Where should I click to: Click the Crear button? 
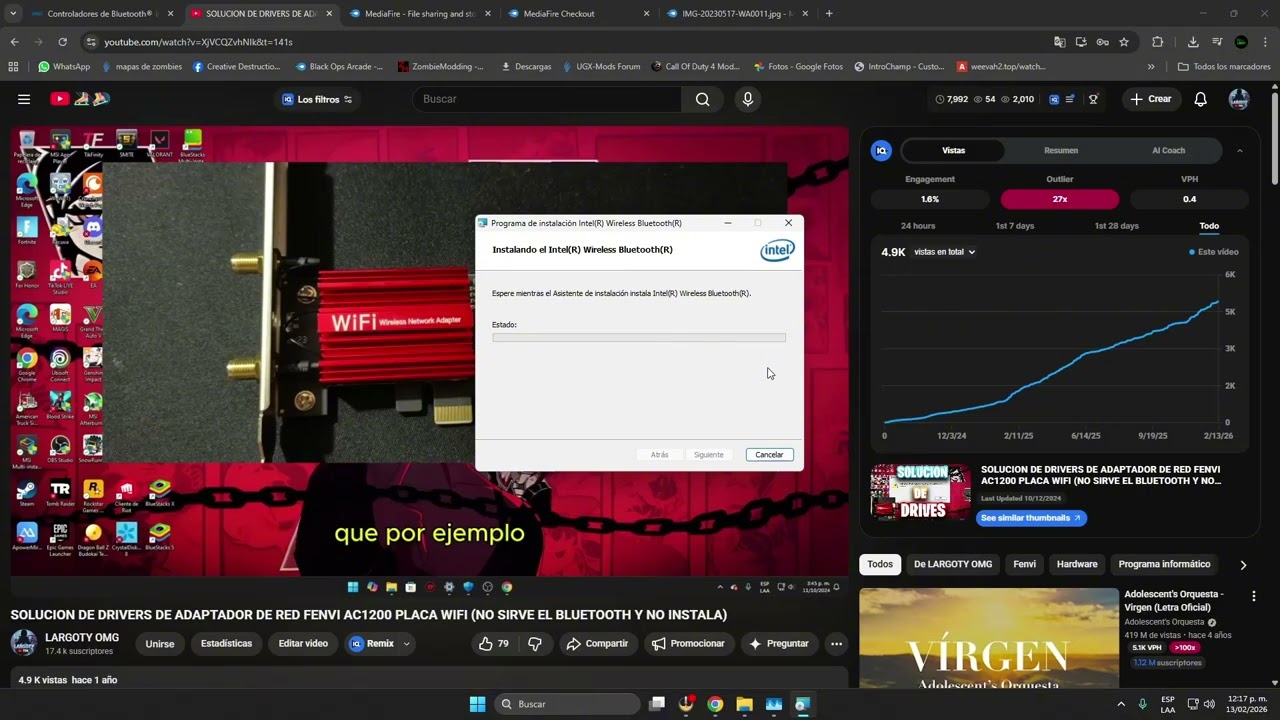pyautogui.click(x=1150, y=99)
